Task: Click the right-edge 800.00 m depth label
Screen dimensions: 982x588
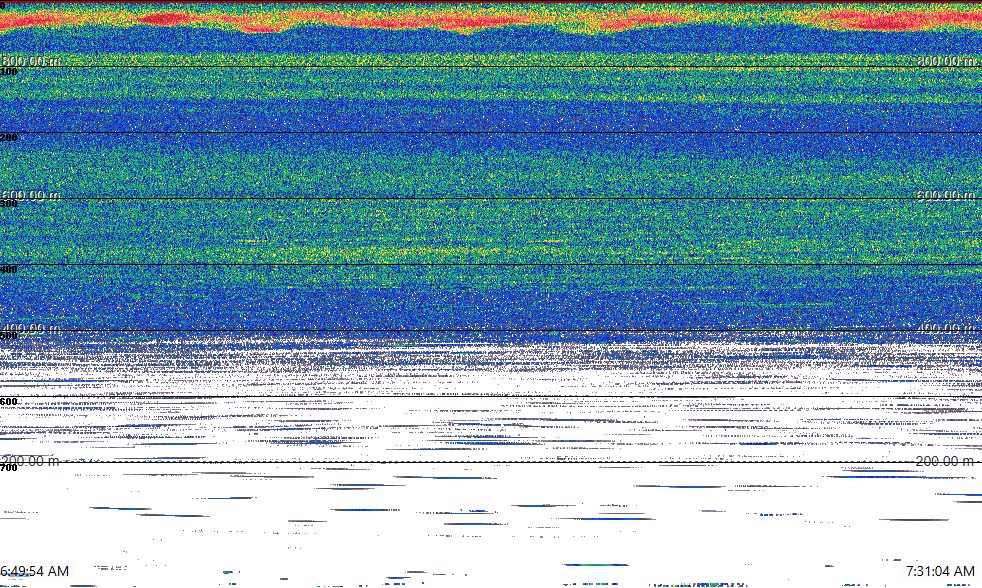Action: (944, 61)
